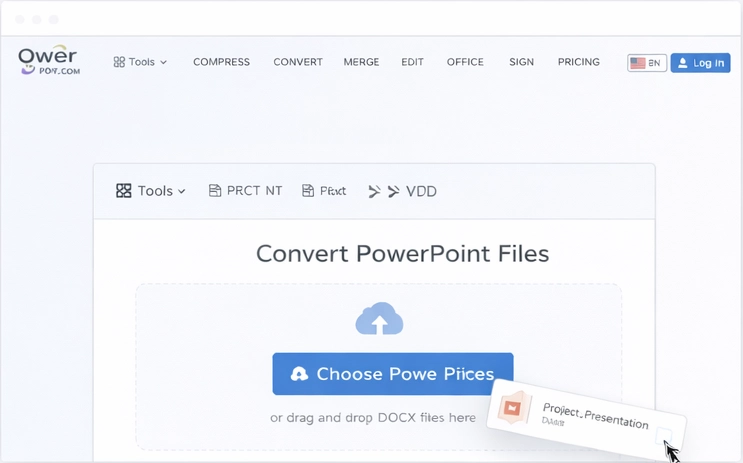
Task: Click the PowerPoint file icon on dragged card
Action: click(x=514, y=407)
